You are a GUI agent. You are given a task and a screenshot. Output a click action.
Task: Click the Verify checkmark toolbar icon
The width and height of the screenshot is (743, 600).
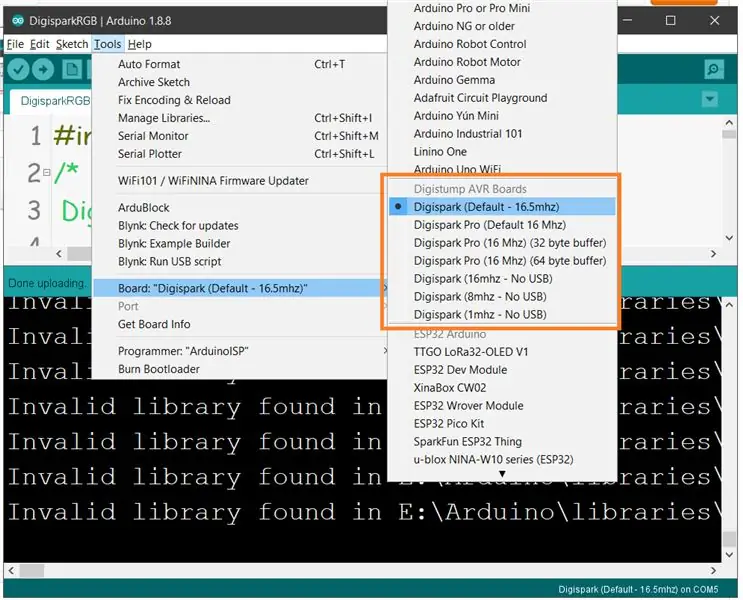[18, 70]
